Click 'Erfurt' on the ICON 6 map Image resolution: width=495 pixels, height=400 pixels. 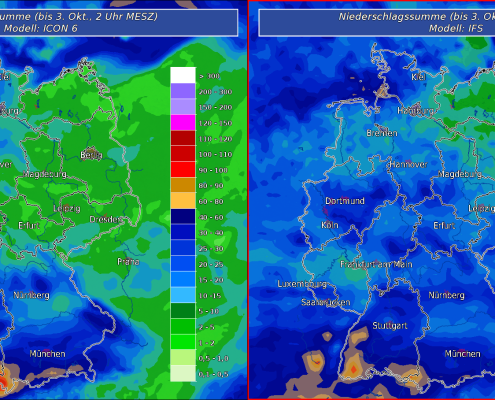tap(29, 226)
